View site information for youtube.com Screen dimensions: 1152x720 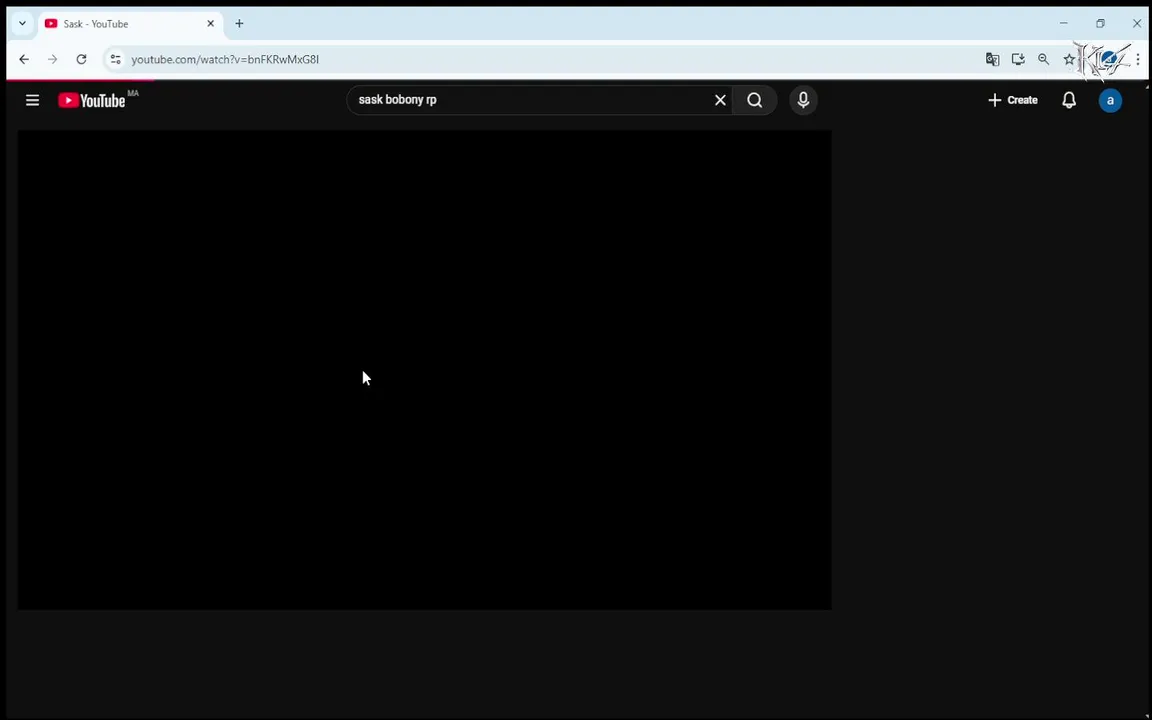click(115, 60)
